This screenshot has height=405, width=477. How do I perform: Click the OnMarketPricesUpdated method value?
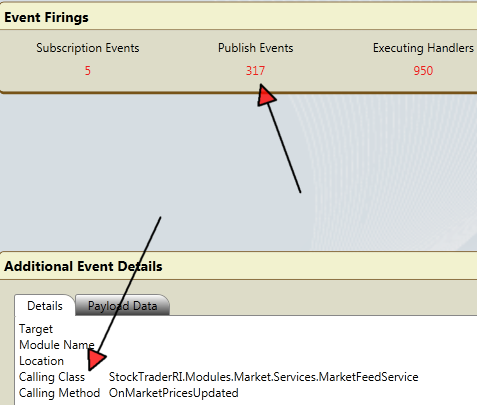[173, 393]
